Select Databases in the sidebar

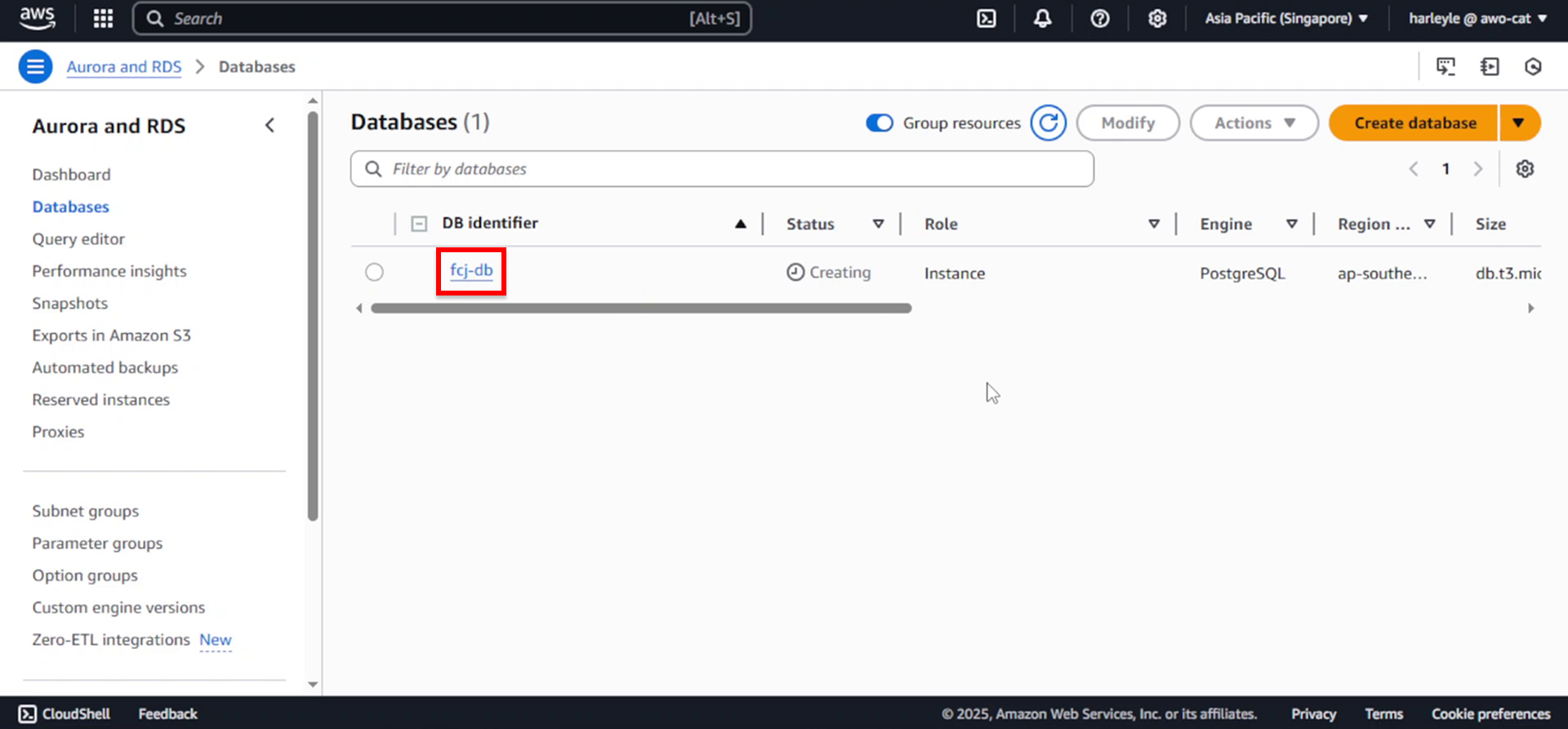(70, 207)
